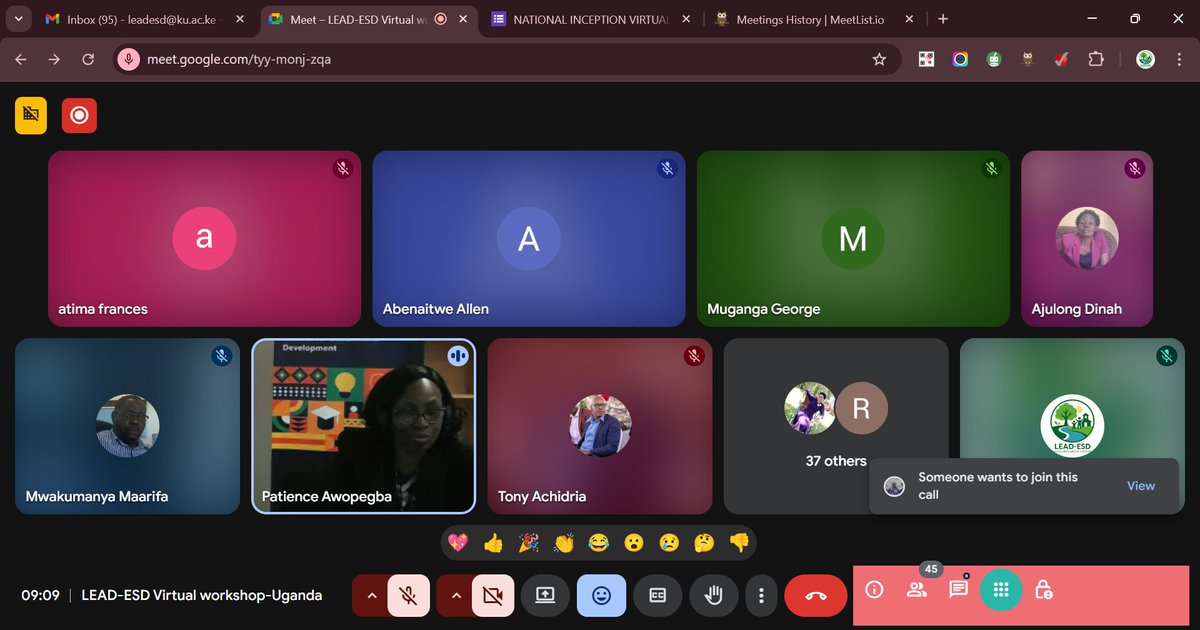Open the Chrome profile avatar
Screen dimensions: 1200x630
(x=1146, y=59)
